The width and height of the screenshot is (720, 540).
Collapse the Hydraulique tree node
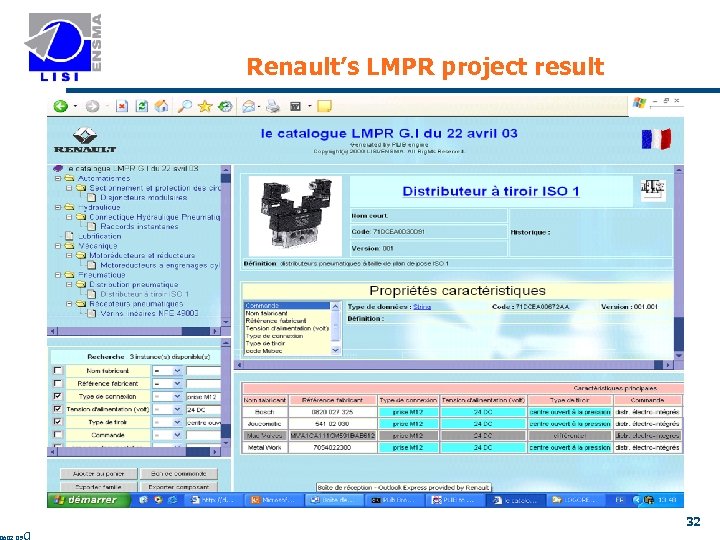(x=58, y=207)
